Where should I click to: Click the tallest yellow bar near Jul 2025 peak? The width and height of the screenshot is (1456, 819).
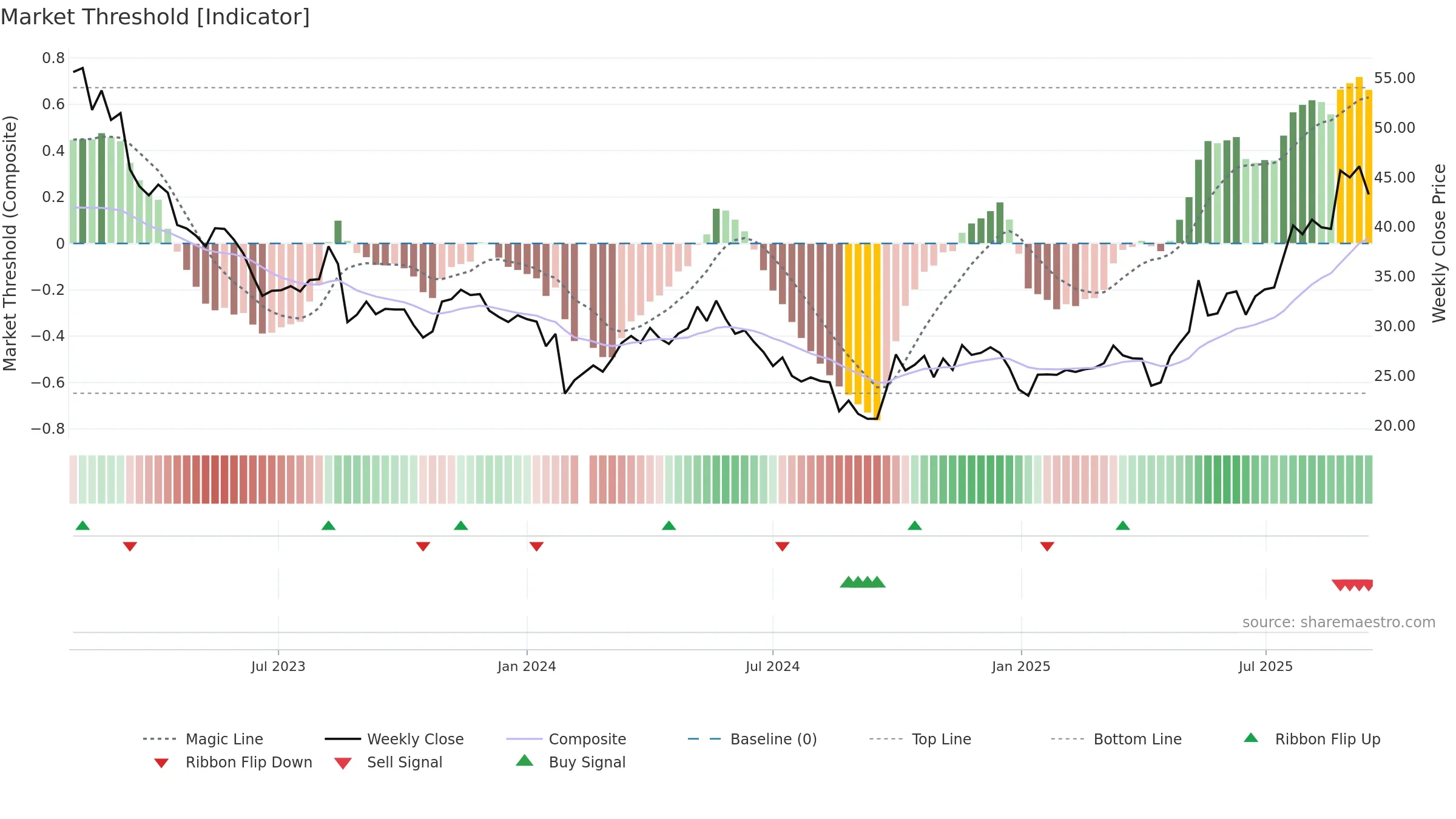click(x=1360, y=160)
